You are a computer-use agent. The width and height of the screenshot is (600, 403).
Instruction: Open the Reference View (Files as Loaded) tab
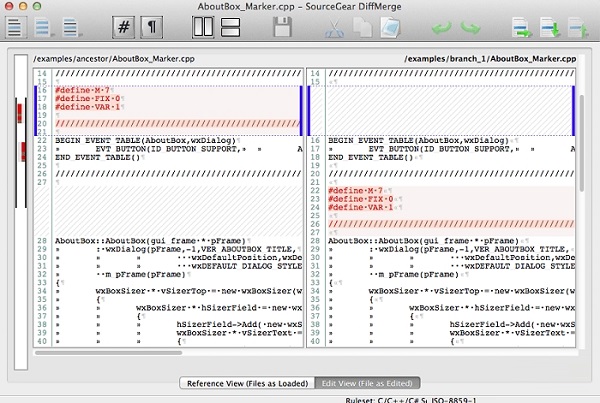coord(244,383)
